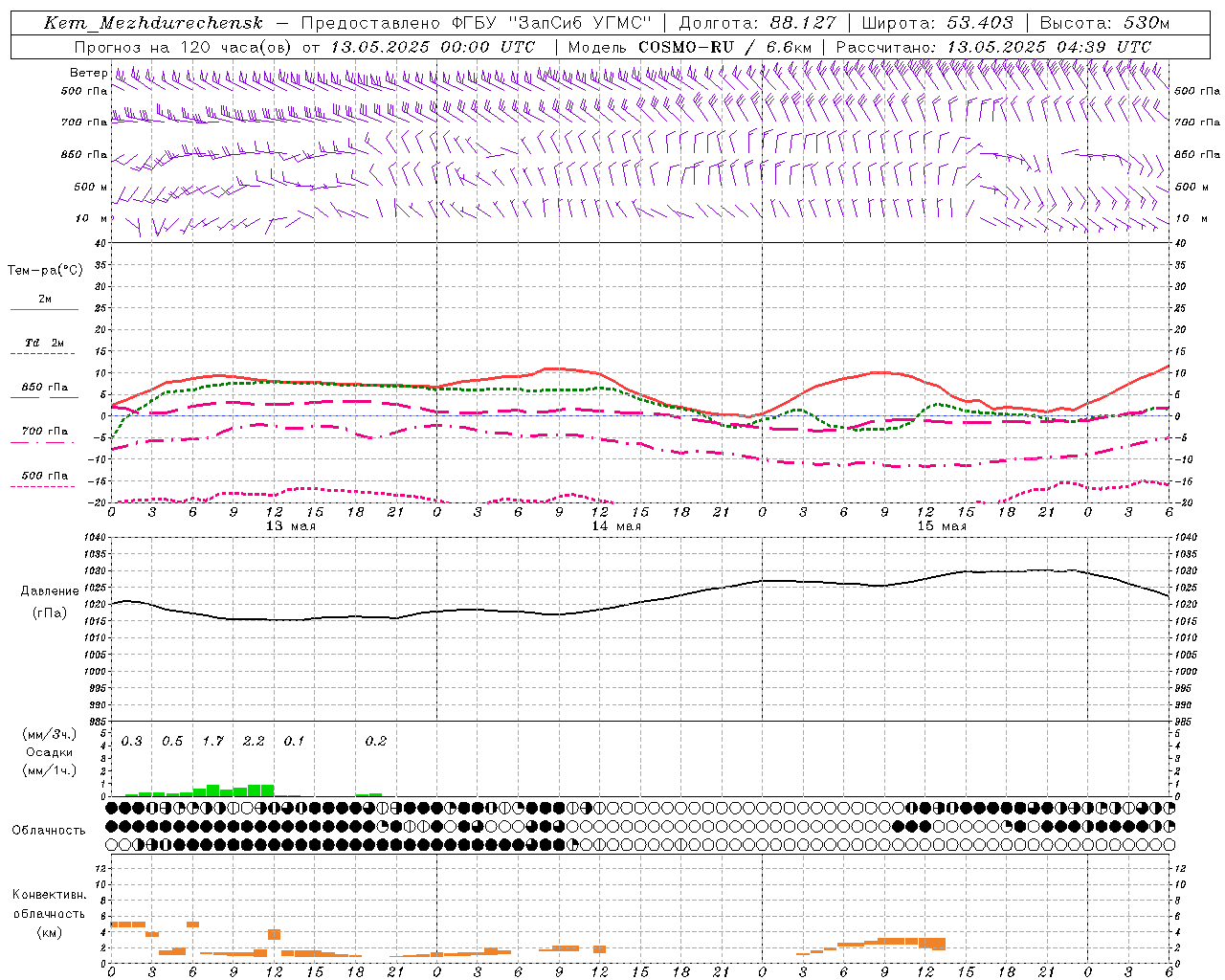
Task: Click the precipitation value 2.2
Action: pyautogui.click(x=254, y=741)
